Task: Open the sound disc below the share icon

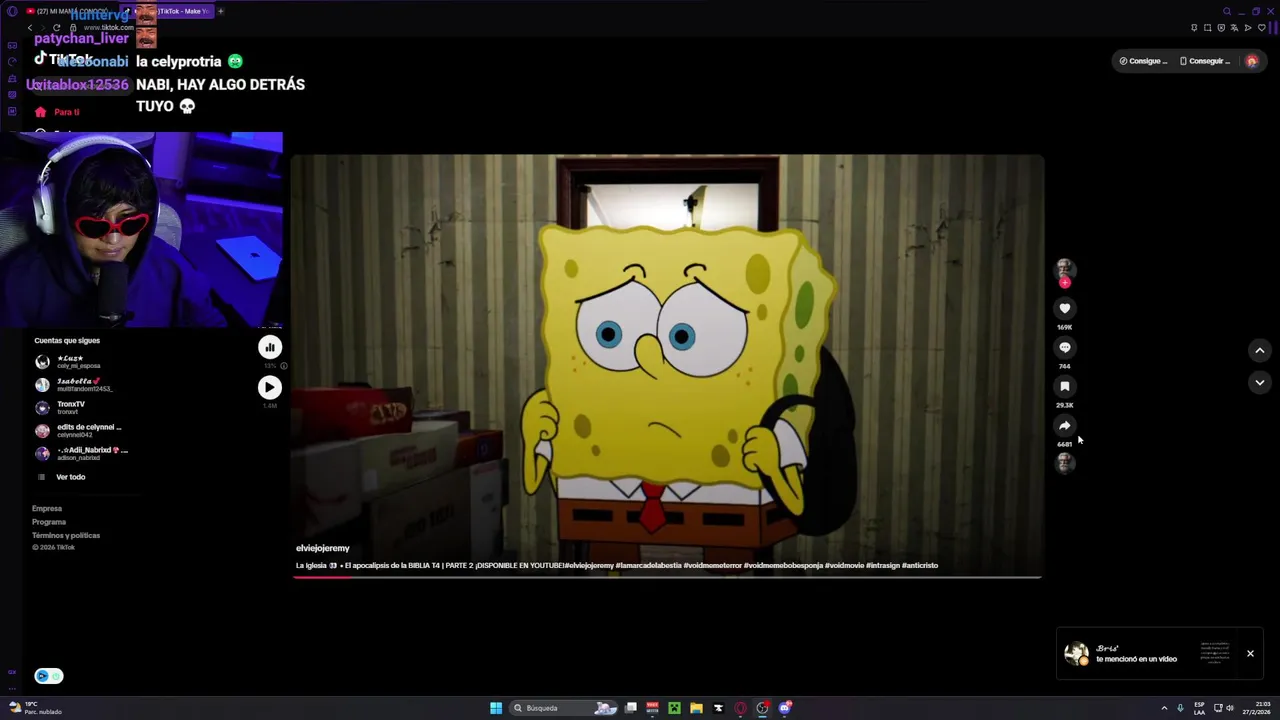Action: (1065, 462)
